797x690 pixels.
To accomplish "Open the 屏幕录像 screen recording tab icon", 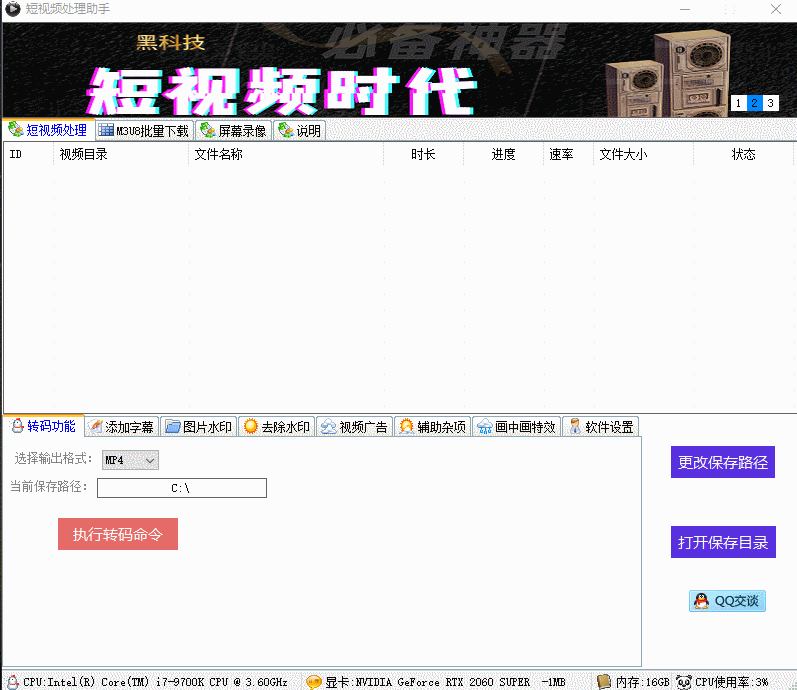I will [207, 130].
